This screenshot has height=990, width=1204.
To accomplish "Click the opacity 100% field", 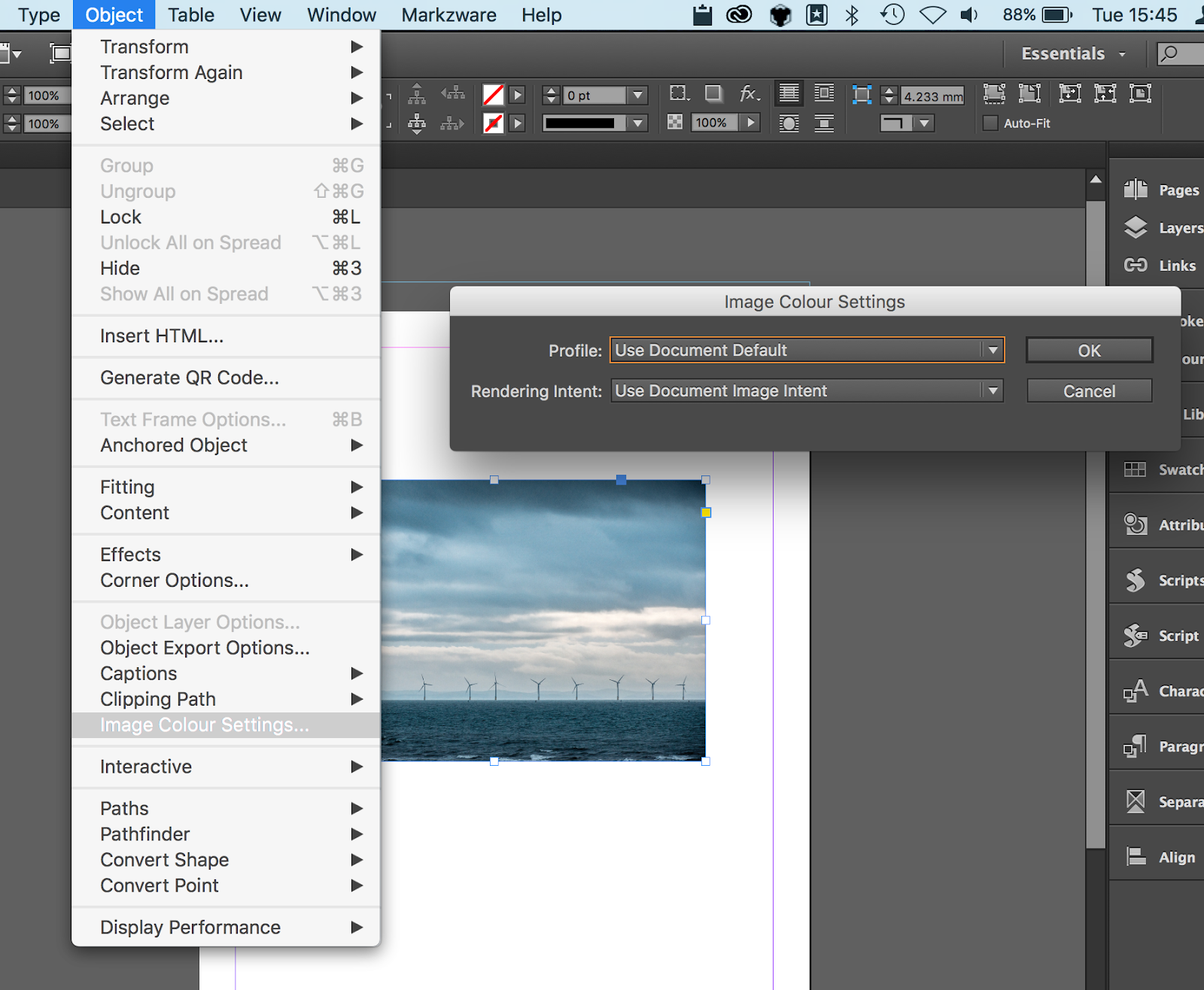I will pyautogui.click(x=716, y=122).
